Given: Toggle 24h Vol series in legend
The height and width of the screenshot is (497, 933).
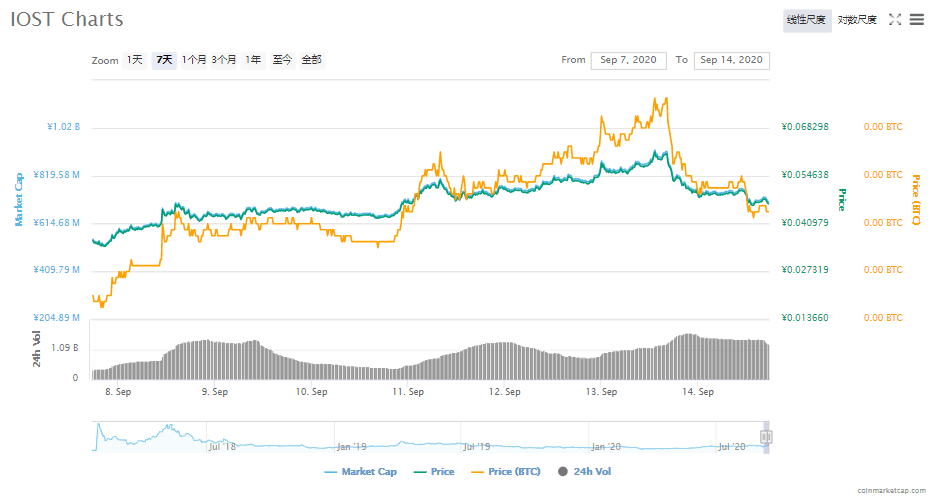Looking at the screenshot, I should [584, 471].
